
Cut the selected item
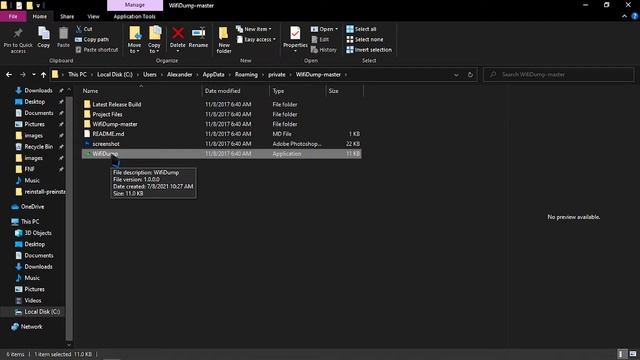pyautogui.click(x=84, y=29)
